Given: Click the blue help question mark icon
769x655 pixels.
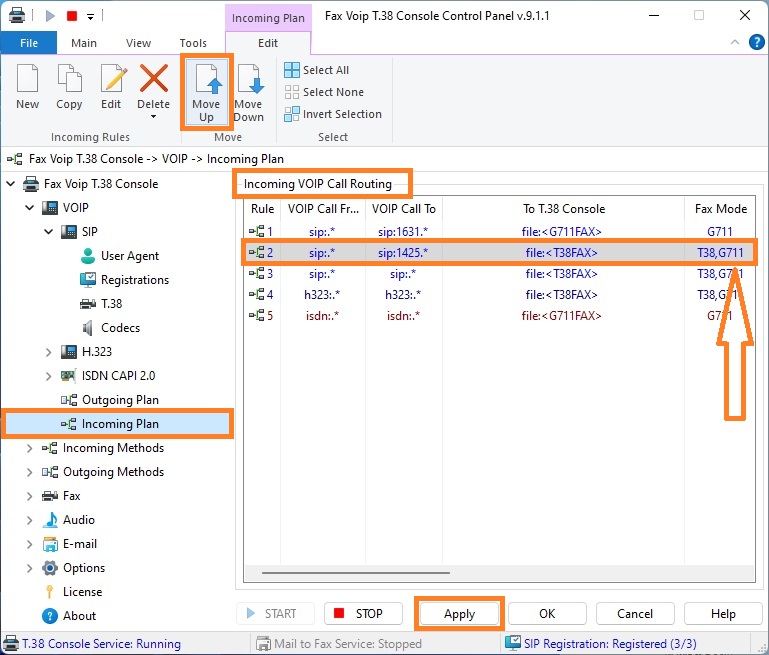Looking at the screenshot, I should pyautogui.click(x=756, y=42).
